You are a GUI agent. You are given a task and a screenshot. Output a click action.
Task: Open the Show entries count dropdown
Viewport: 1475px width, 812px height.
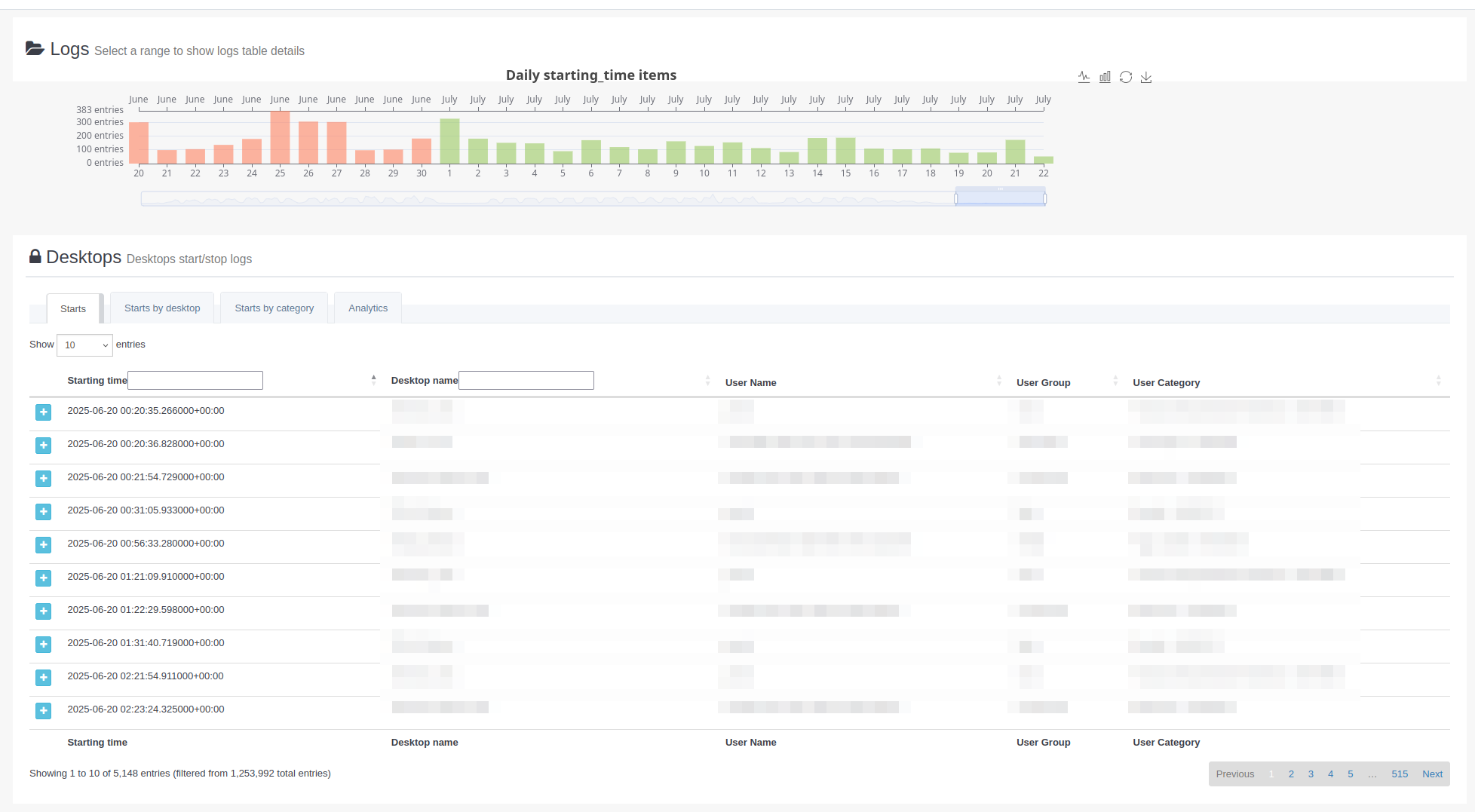(84, 345)
